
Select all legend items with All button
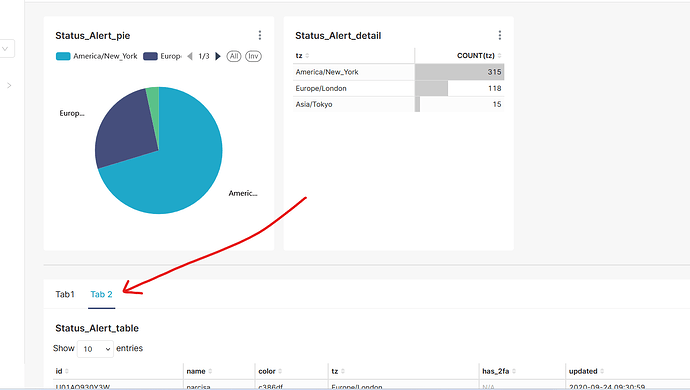click(234, 56)
